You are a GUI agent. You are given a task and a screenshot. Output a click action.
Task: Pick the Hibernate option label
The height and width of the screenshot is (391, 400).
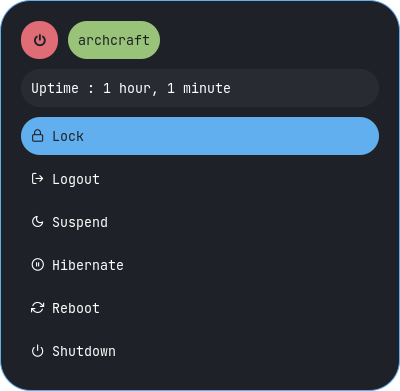tap(88, 265)
